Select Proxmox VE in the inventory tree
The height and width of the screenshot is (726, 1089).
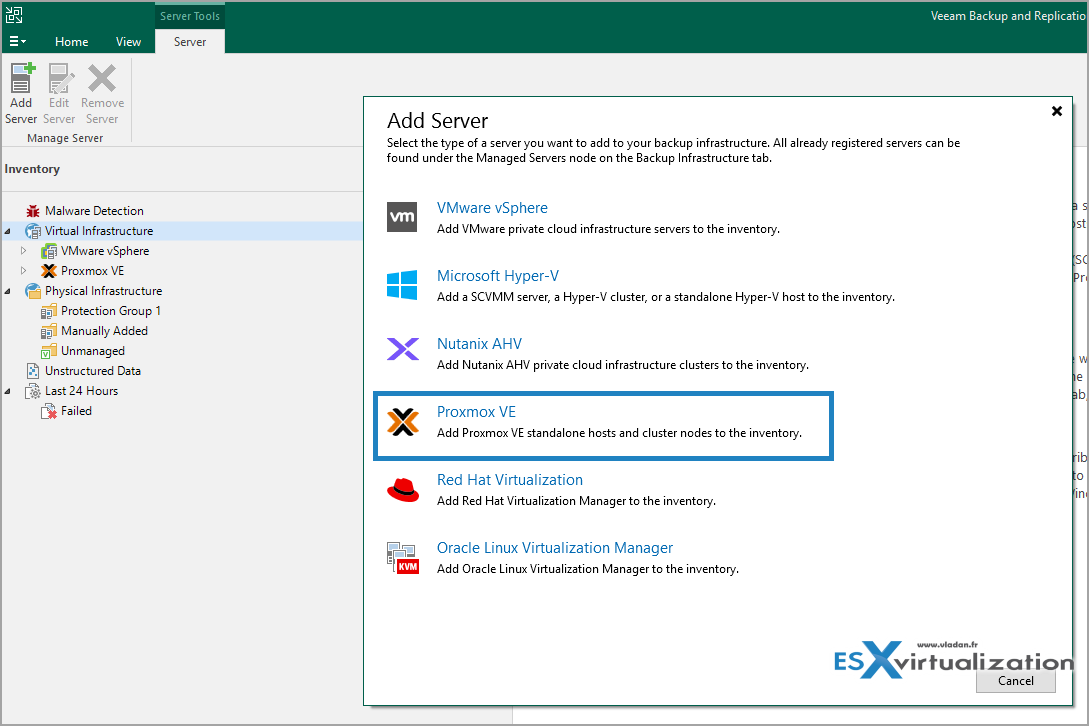pos(92,271)
